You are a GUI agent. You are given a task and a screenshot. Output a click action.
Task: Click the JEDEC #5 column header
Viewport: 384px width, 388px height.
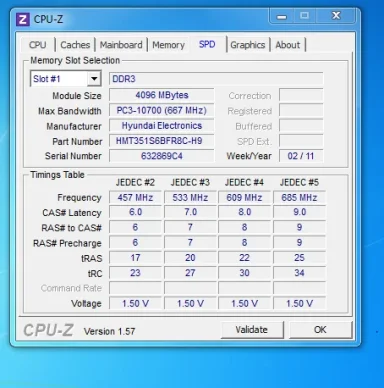coord(299,183)
